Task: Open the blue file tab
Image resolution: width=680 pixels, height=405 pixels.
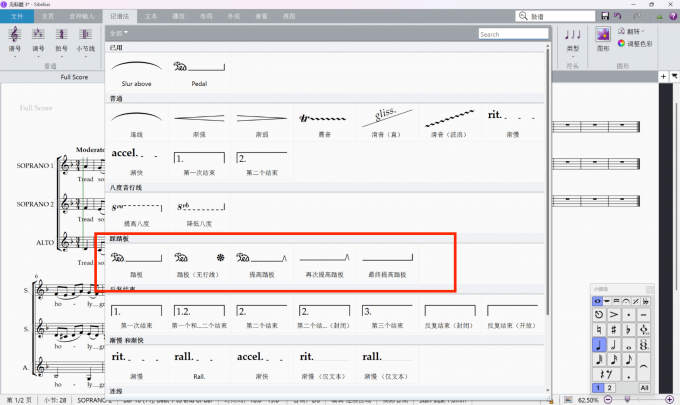Action: coord(17,16)
